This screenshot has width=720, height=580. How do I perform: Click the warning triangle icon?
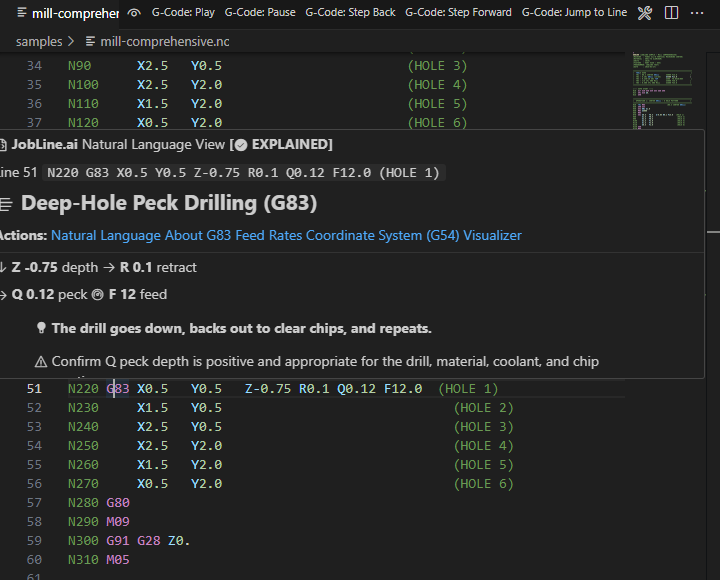pyautogui.click(x=41, y=362)
